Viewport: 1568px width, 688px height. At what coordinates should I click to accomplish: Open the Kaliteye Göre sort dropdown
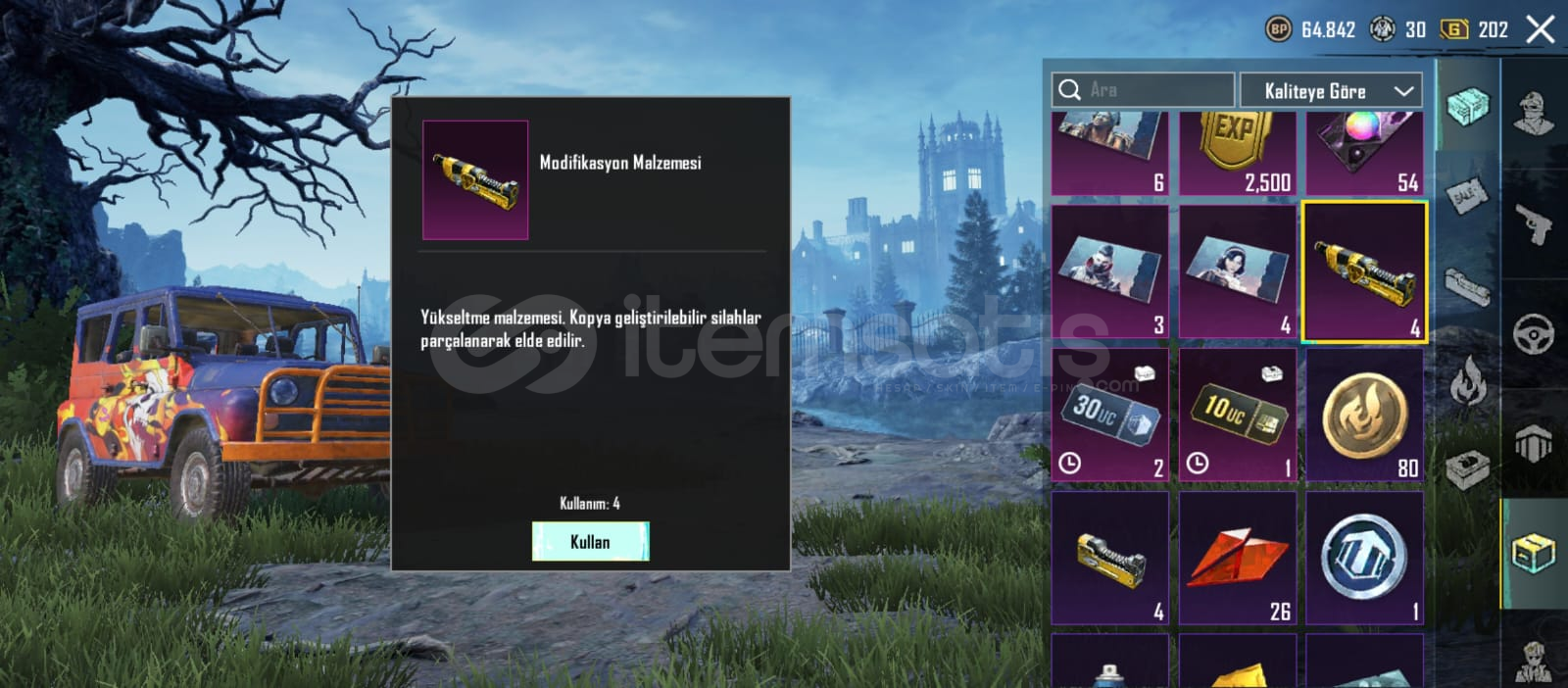[1331, 90]
